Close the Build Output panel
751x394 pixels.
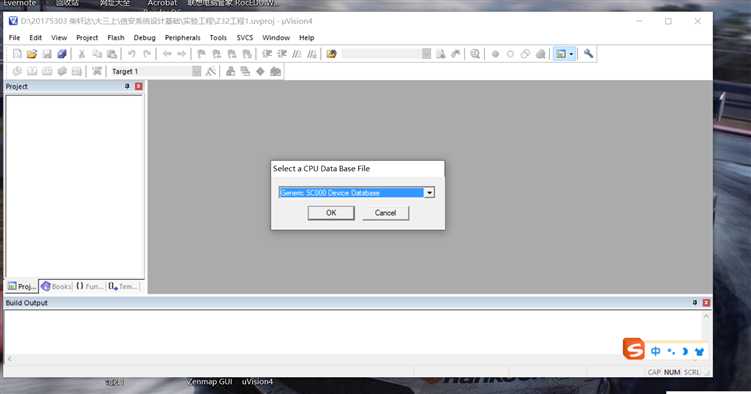[706, 303]
